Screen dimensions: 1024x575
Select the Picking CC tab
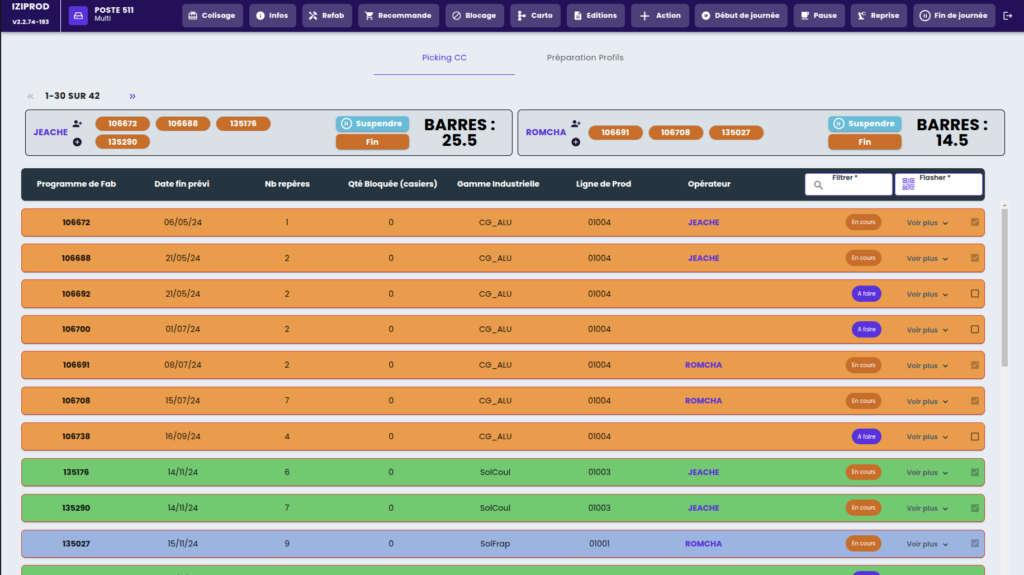[x=444, y=58]
